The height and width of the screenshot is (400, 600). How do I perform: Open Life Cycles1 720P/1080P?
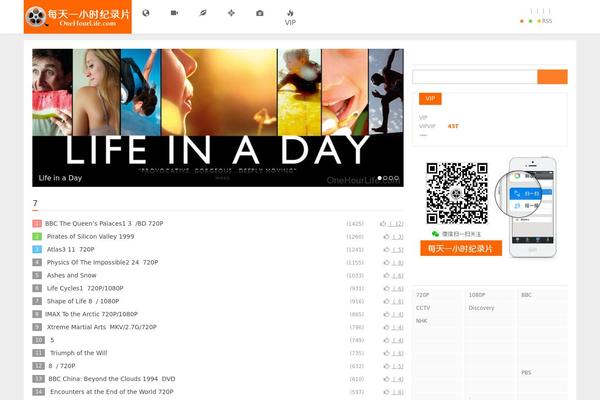(x=85, y=288)
